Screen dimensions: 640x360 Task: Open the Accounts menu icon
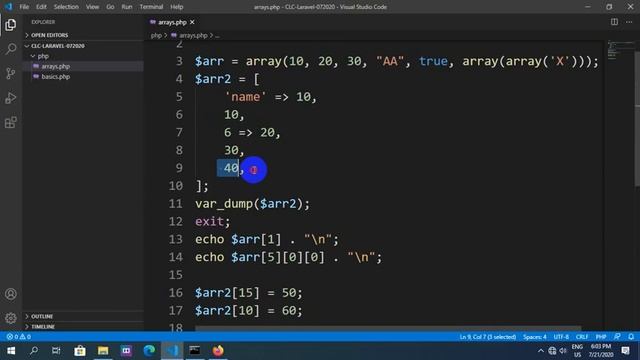tap(11, 294)
